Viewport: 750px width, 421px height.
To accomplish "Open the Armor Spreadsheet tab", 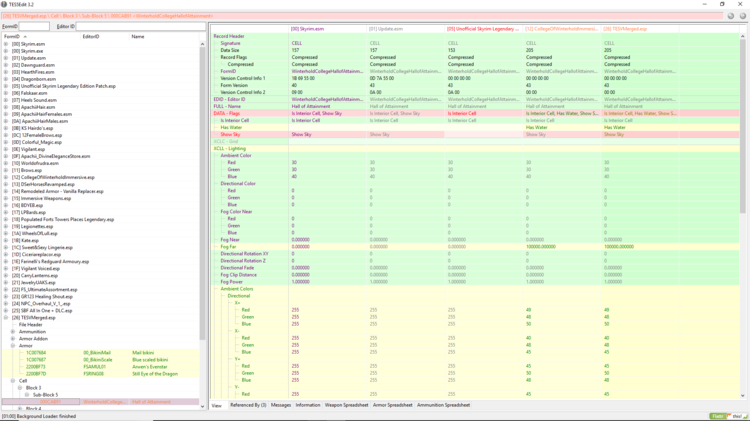I will (x=392, y=405).
